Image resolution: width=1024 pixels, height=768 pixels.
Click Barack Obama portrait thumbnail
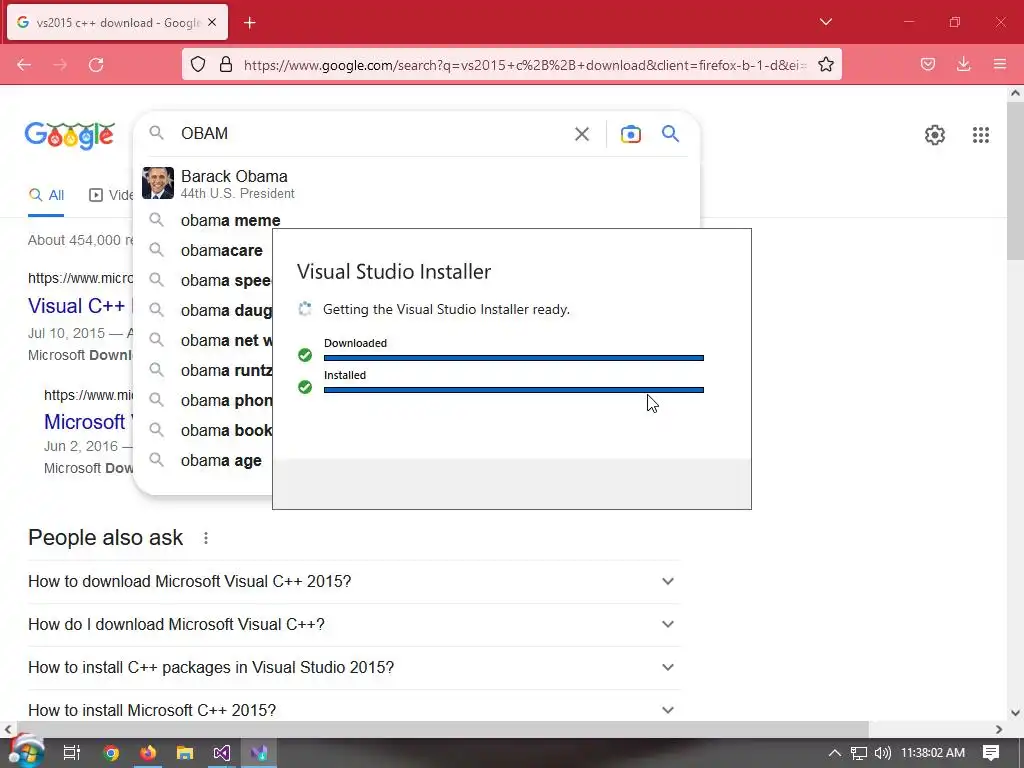pos(158,184)
